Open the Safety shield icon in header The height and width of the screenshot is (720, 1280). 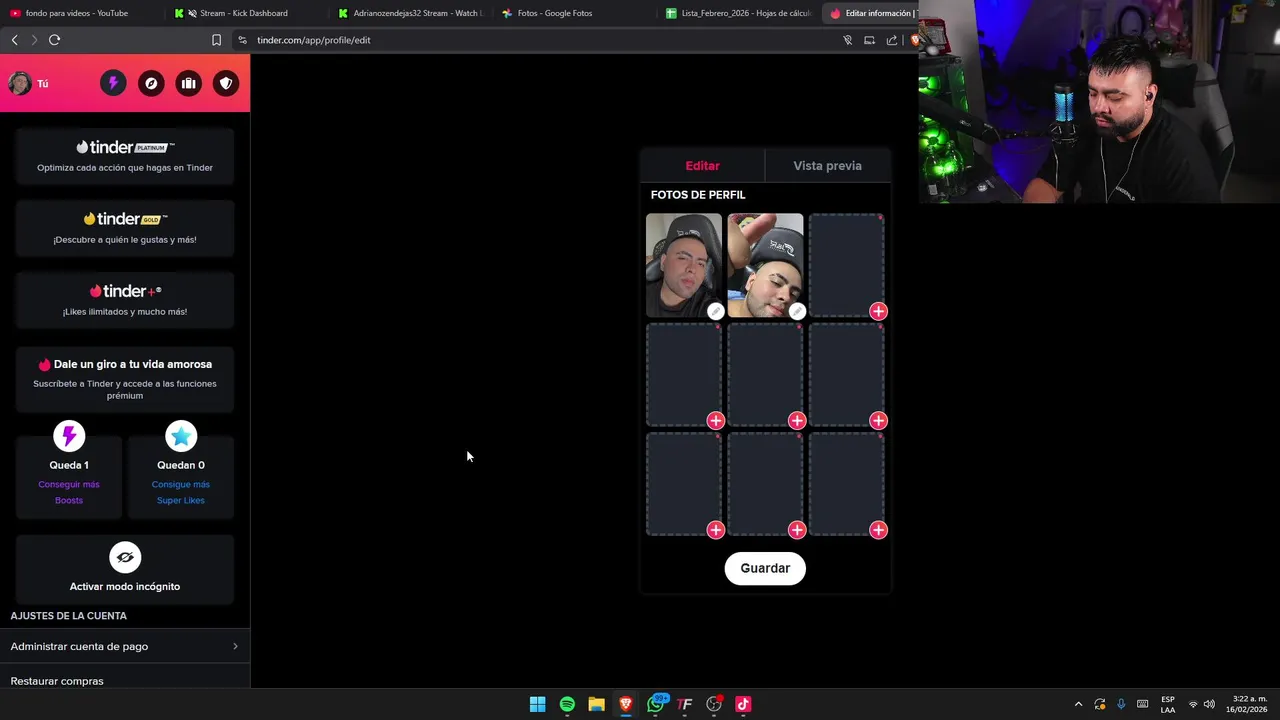pyautogui.click(x=227, y=83)
